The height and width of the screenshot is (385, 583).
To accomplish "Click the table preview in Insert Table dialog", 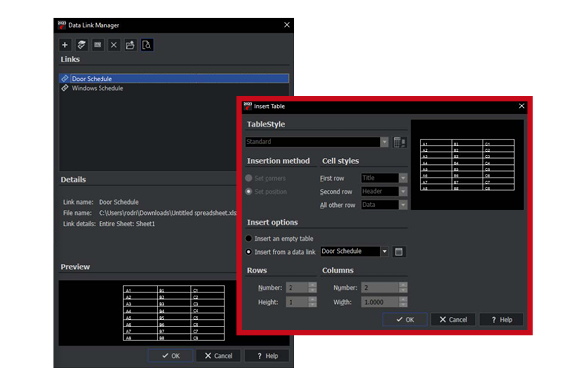I will pos(467,165).
